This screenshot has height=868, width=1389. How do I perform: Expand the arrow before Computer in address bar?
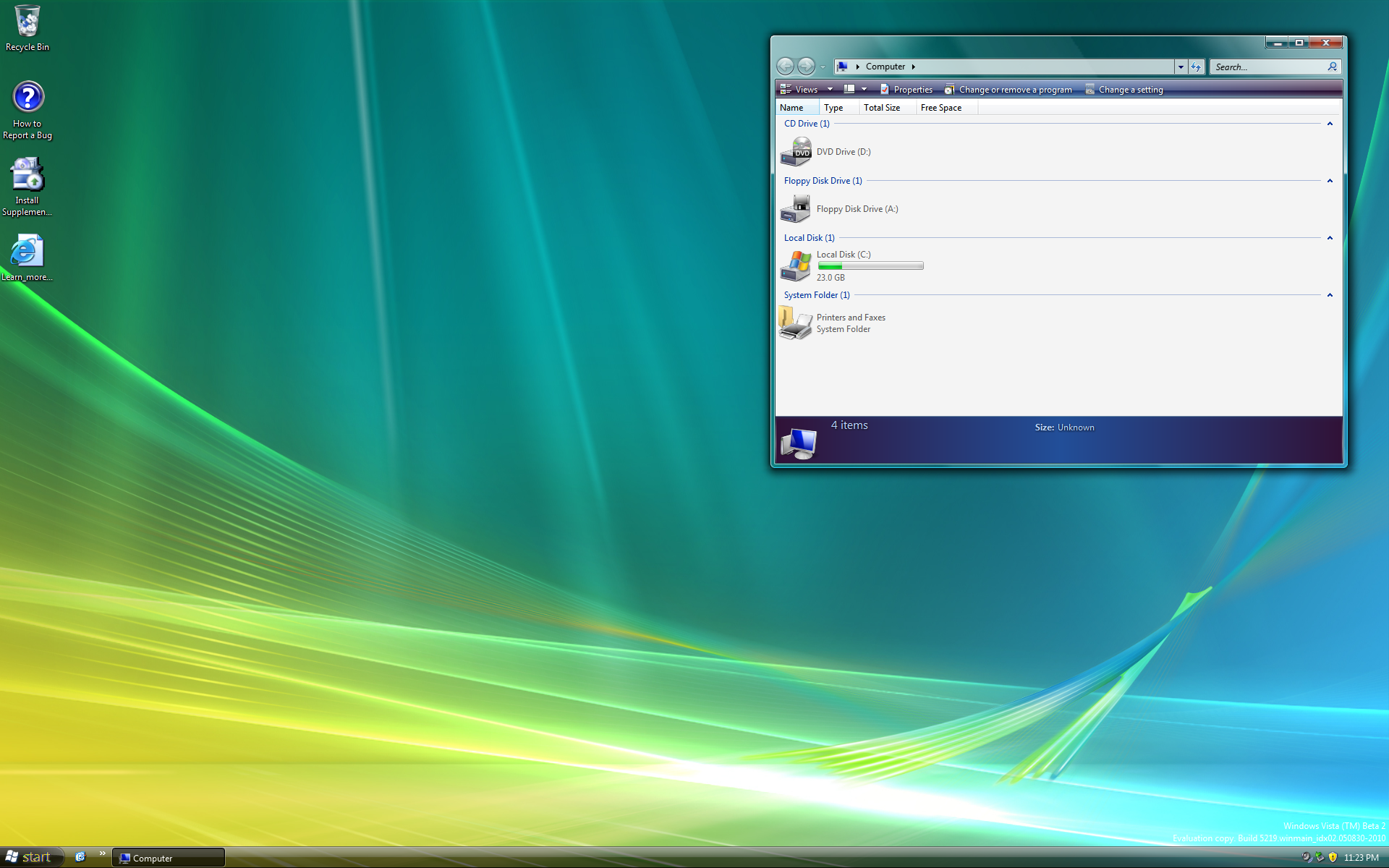click(x=858, y=67)
